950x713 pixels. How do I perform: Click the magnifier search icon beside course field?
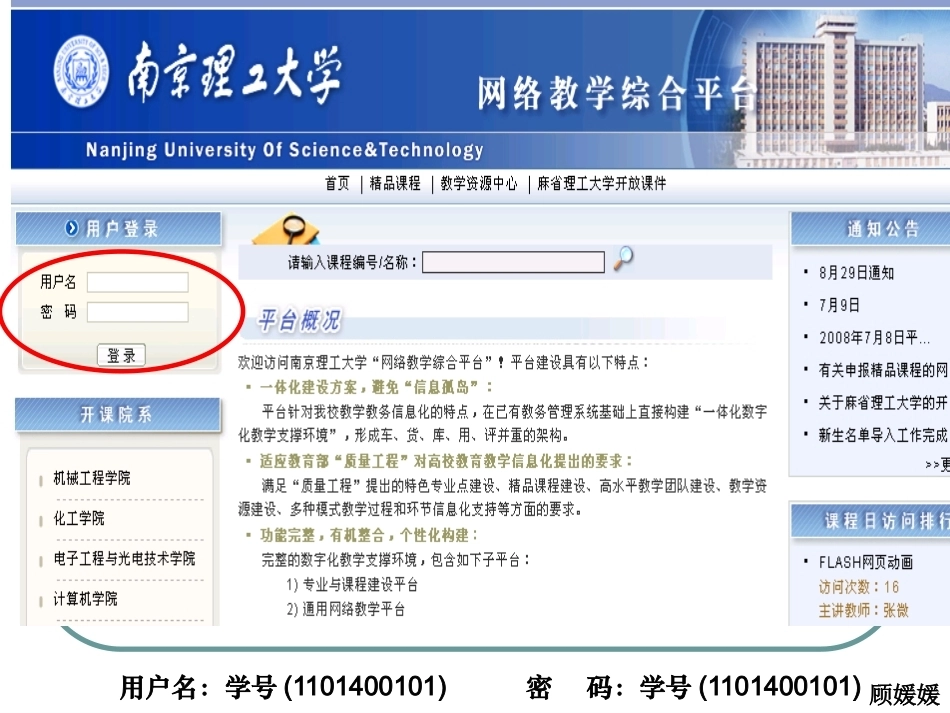(623, 258)
